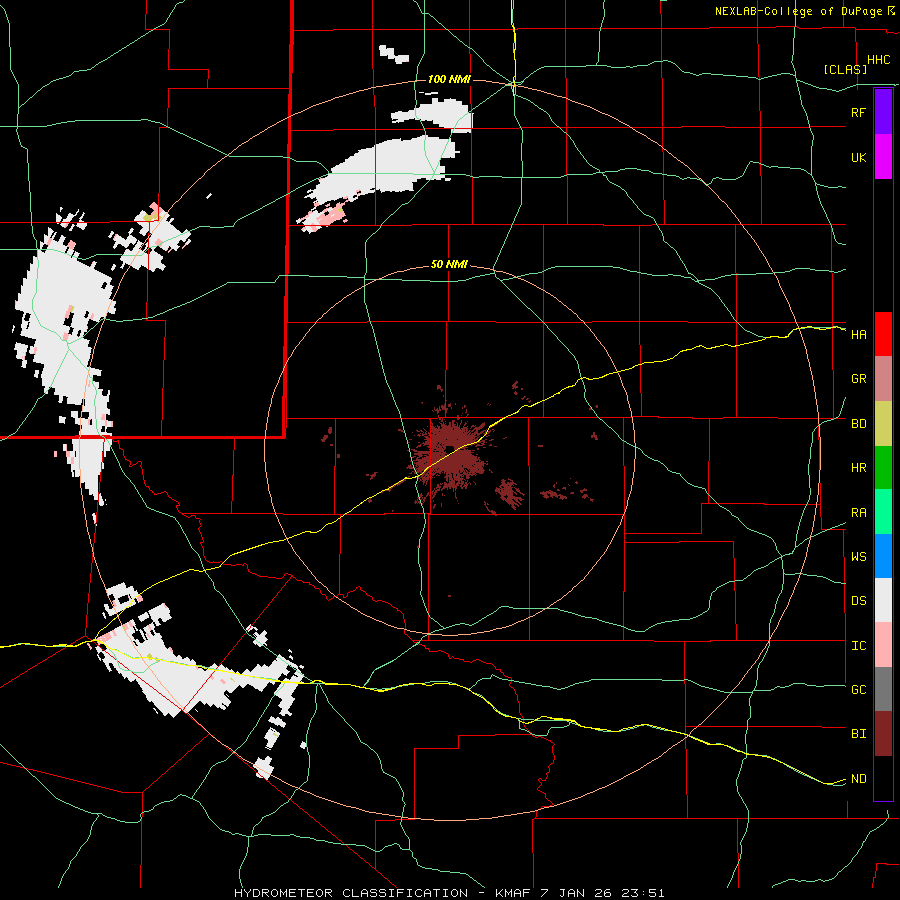This screenshot has height=900, width=900.
Task: Click the IC legend label
Action: (x=858, y=646)
